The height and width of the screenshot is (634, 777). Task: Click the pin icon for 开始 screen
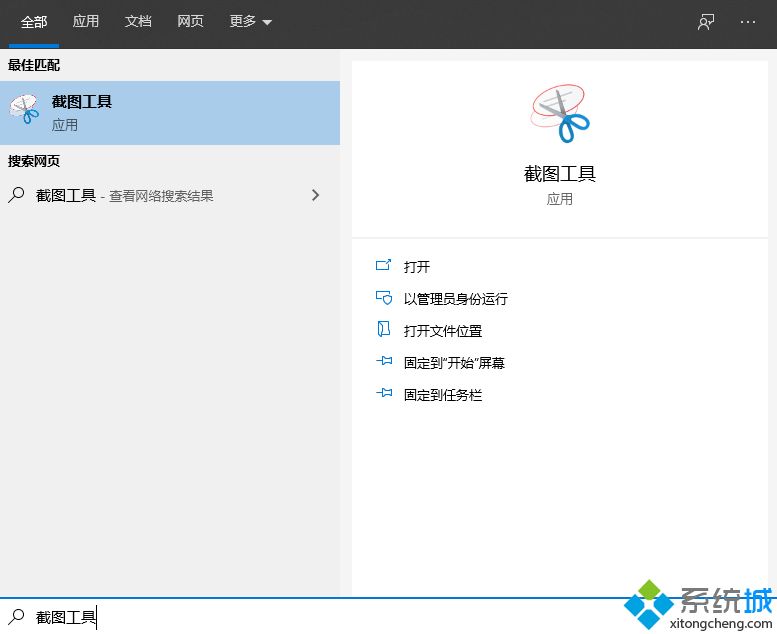tap(384, 361)
